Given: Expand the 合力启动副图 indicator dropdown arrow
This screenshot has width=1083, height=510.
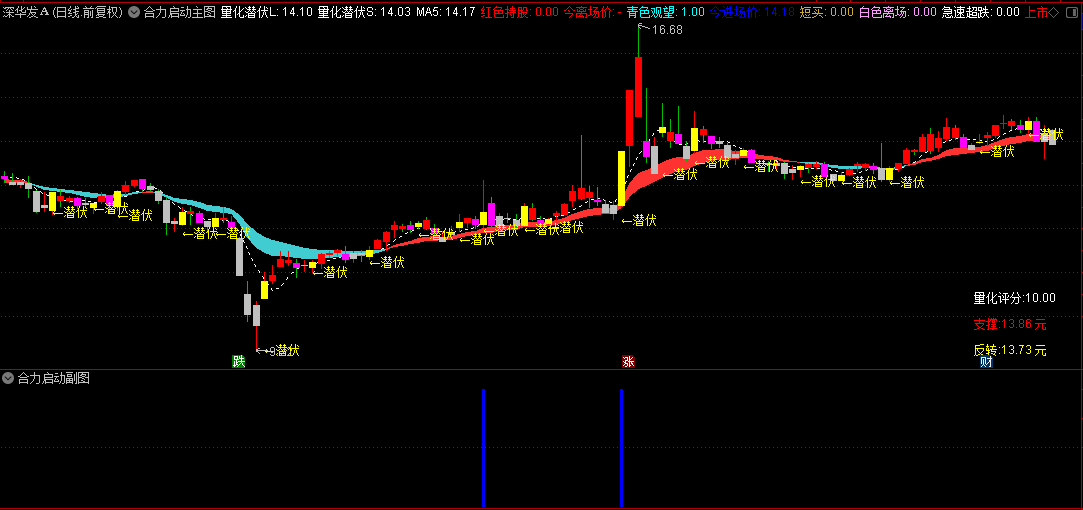Looking at the screenshot, I should [8, 378].
